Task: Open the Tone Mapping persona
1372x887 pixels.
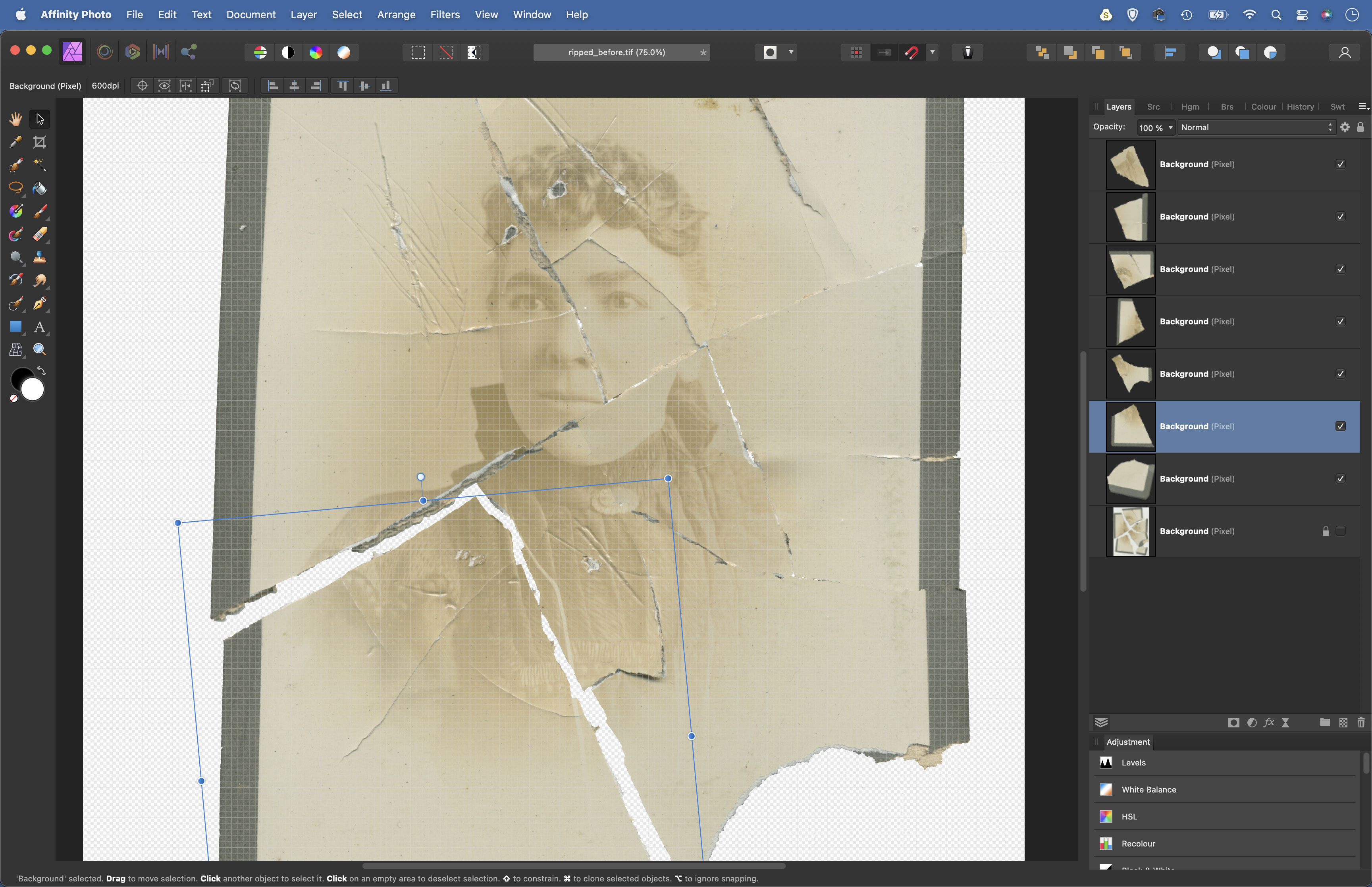Action: pyautogui.click(x=161, y=52)
